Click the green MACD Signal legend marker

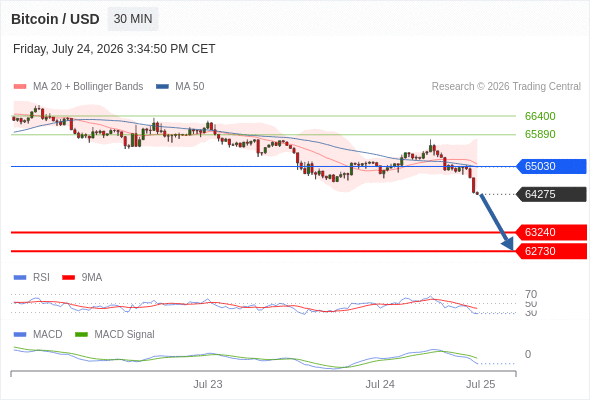(81, 335)
